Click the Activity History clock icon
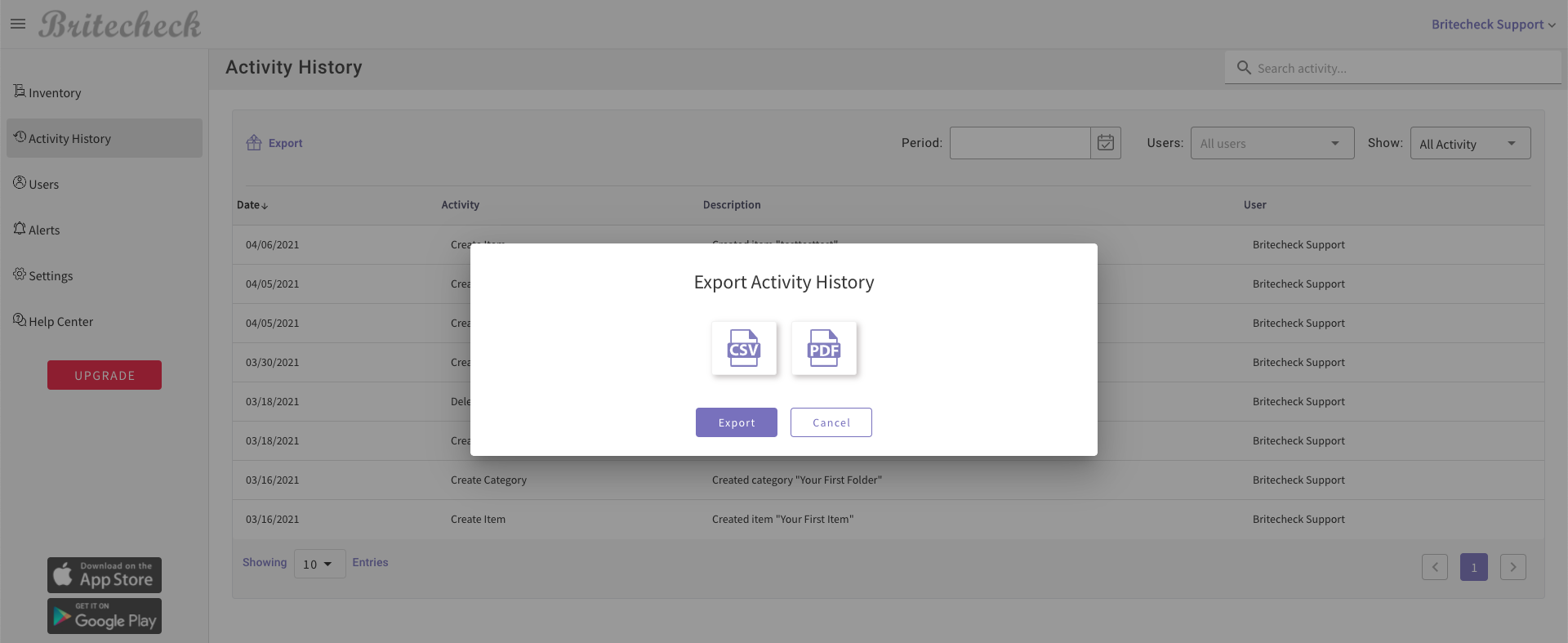This screenshot has width=1568, height=643. pos(20,136)
